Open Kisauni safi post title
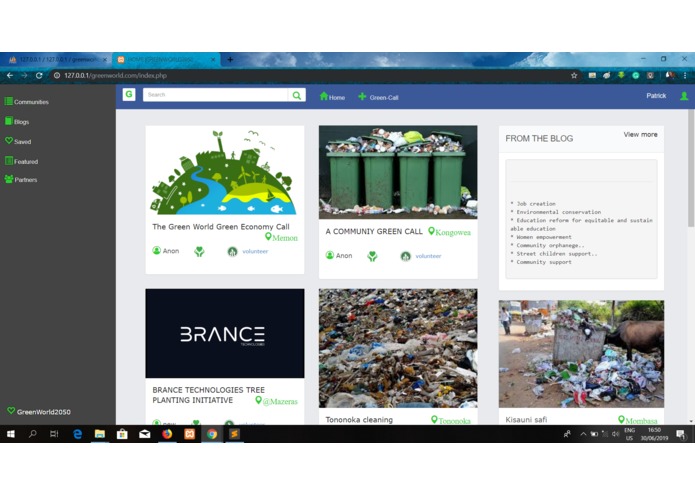This screenshot has height=494, width=695. pyautogui.click(x=526, y=420)
